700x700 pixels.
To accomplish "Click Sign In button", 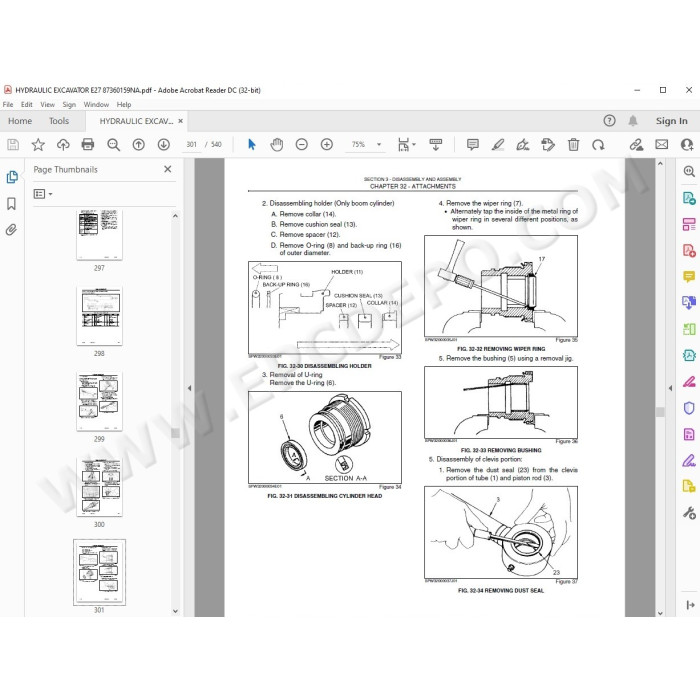I will (x=671, y=121).
